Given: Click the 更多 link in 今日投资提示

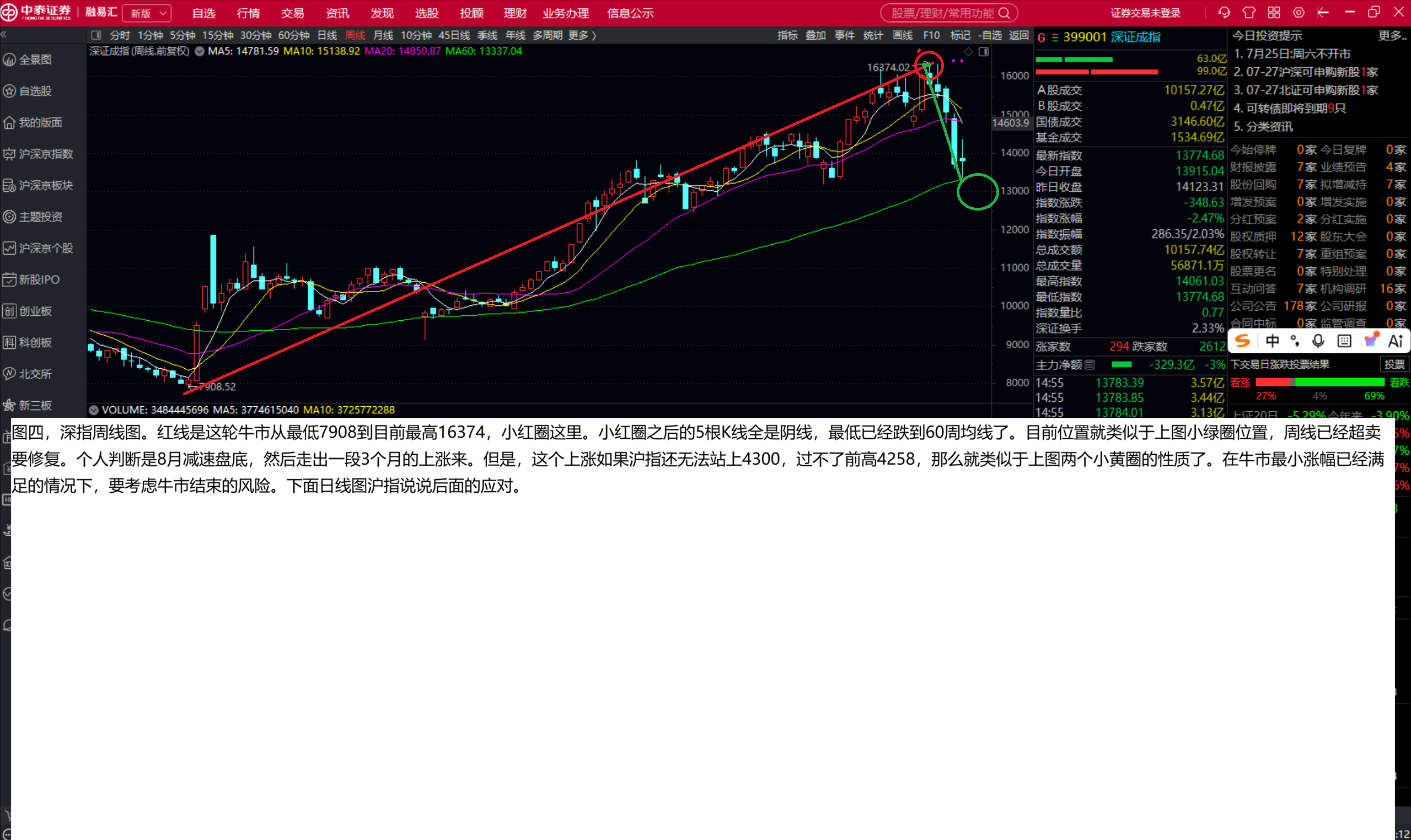Looking at the screenshot, I should click(1392, 36).
